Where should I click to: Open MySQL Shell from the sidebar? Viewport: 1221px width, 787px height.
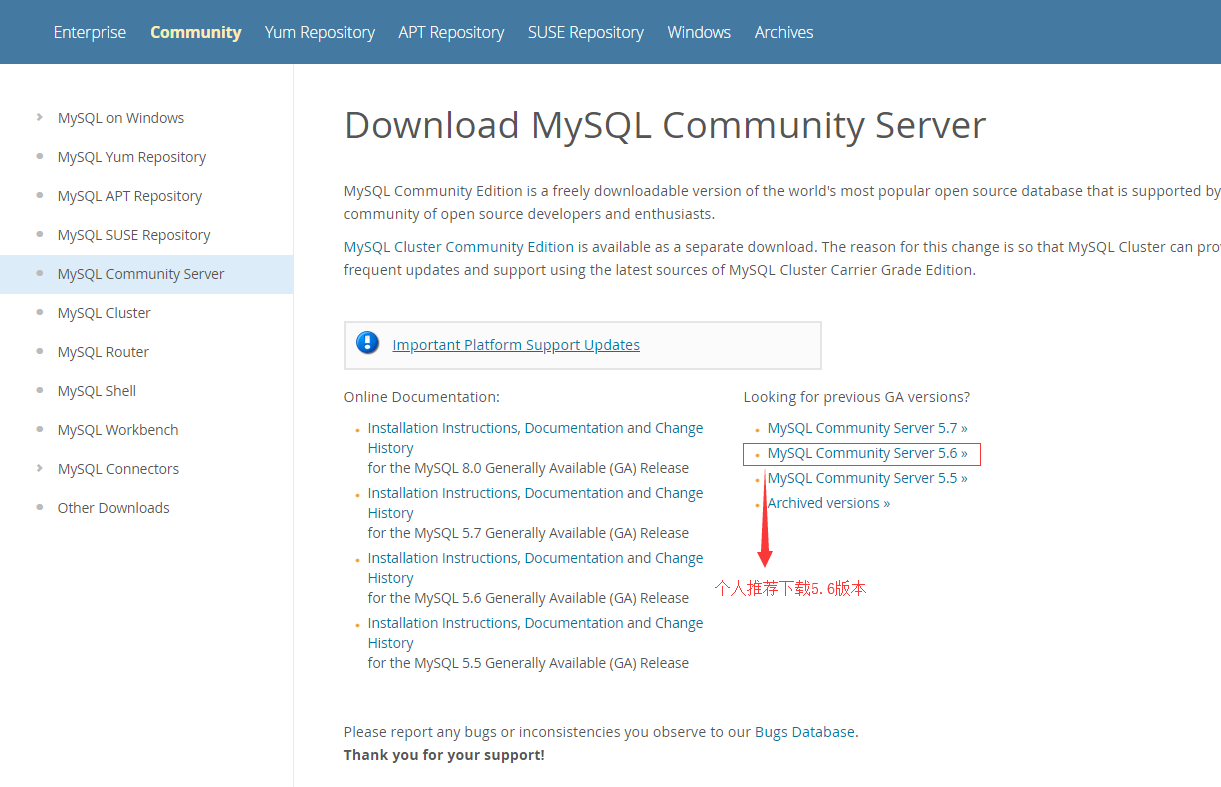[x=97, y=391]
